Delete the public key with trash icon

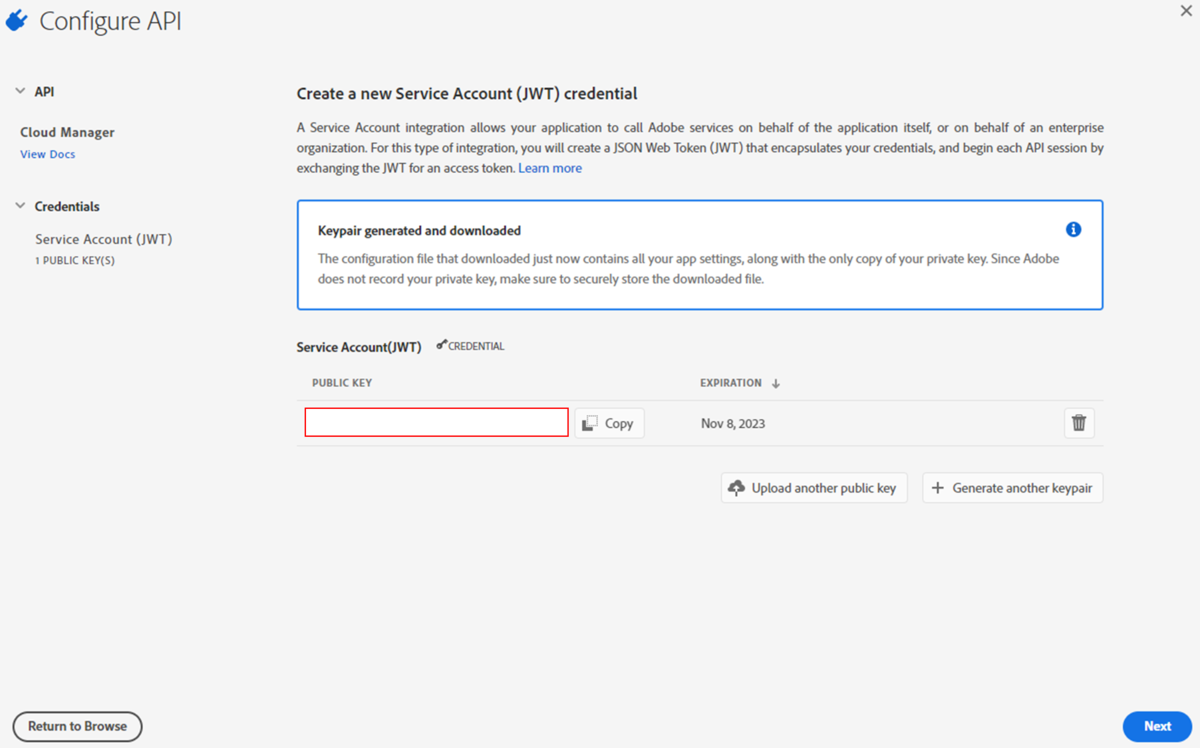[x=1079, y=423]
